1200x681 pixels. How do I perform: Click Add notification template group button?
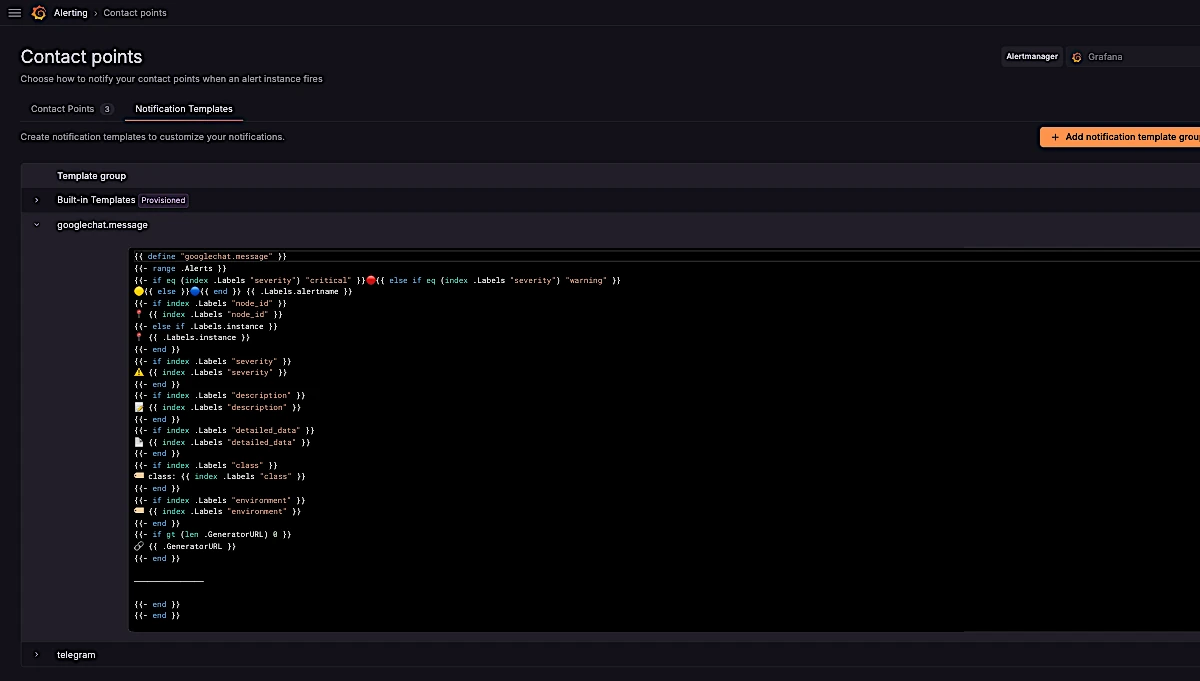[1120, 137]
